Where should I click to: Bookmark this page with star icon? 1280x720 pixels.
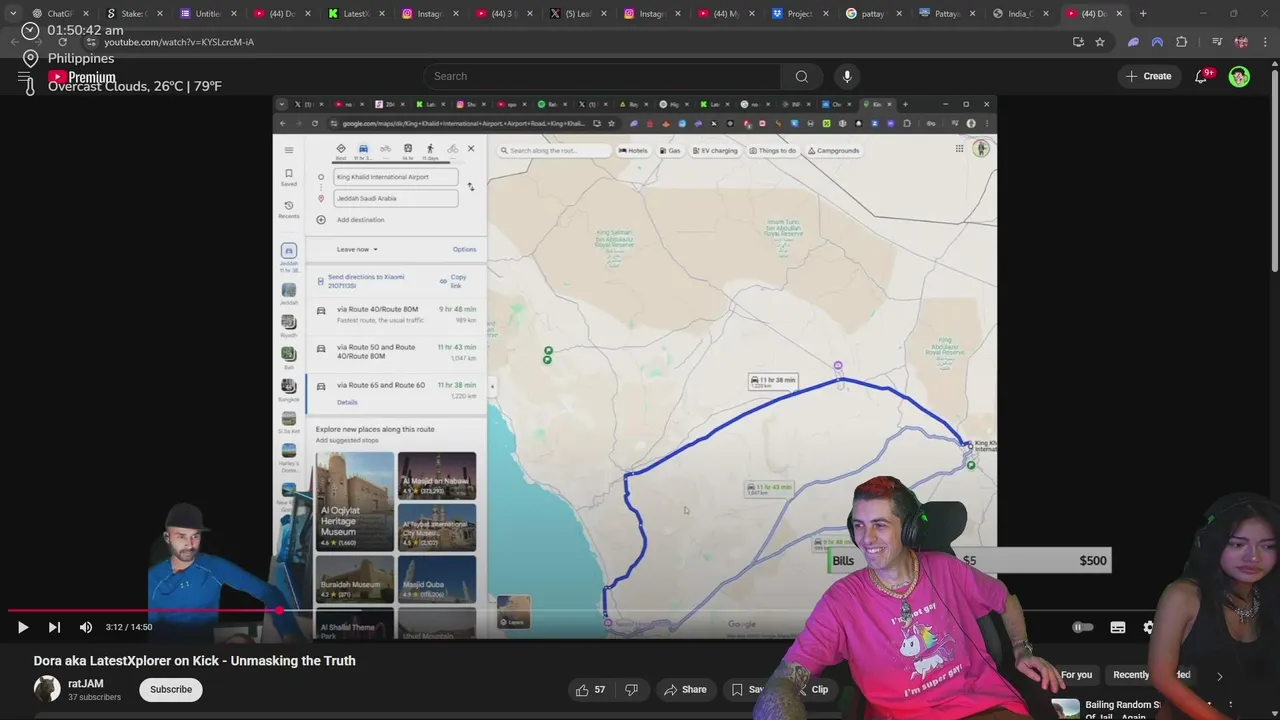point(1100,42)
